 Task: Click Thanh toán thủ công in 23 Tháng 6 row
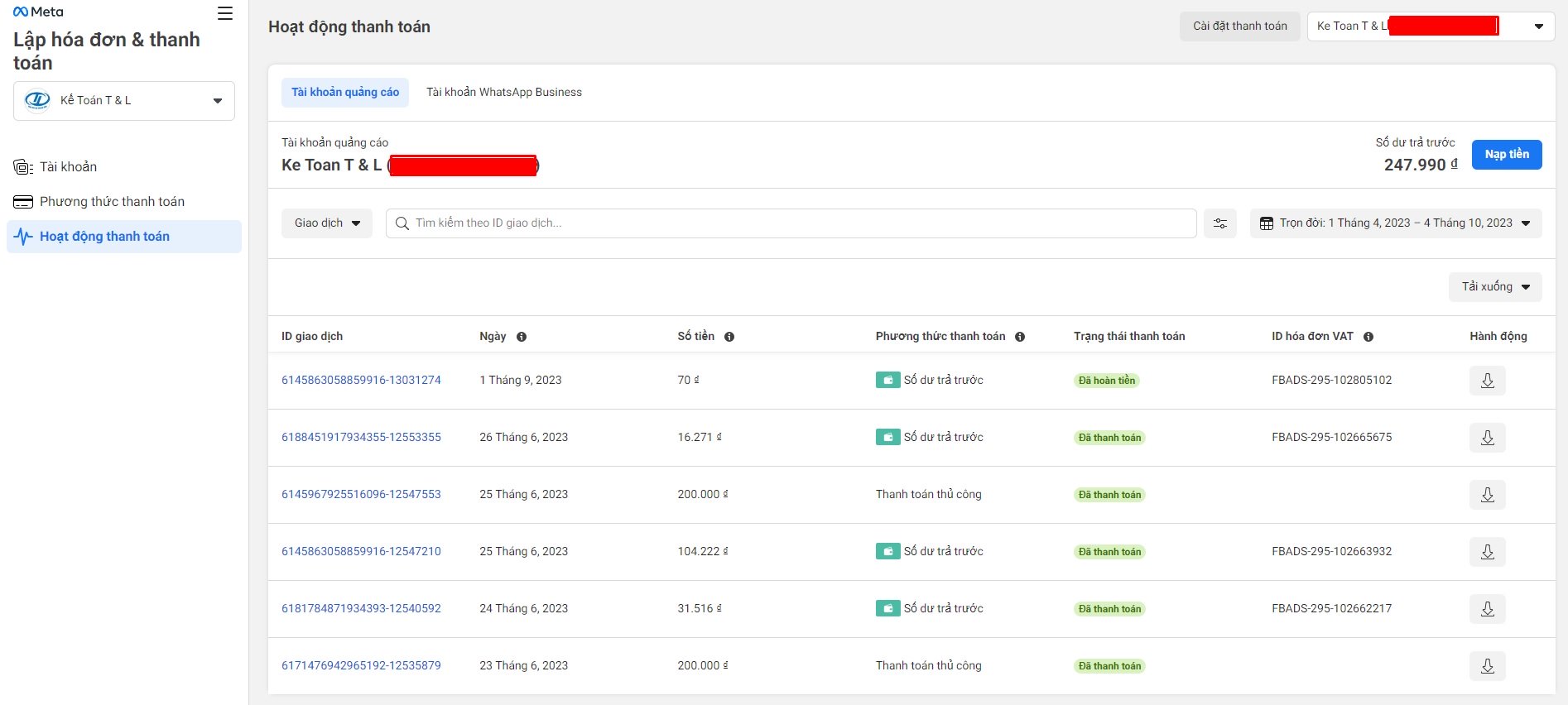click(x=929, y=666)
